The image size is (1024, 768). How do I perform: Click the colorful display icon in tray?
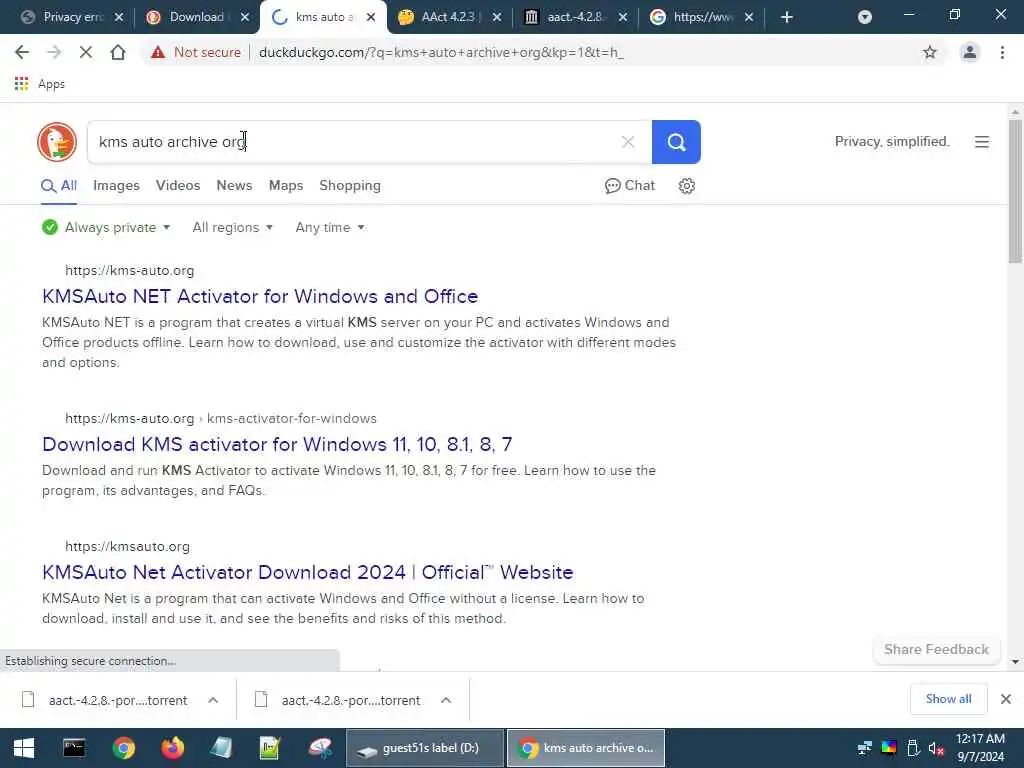[889, 748]
